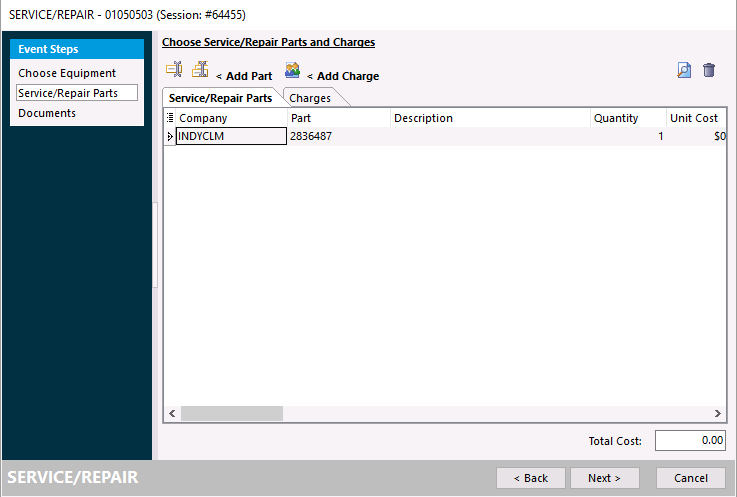The width and height of the screenshot is (737, 497).
Task: Click the grid column chooser icon
Action: 169,118
